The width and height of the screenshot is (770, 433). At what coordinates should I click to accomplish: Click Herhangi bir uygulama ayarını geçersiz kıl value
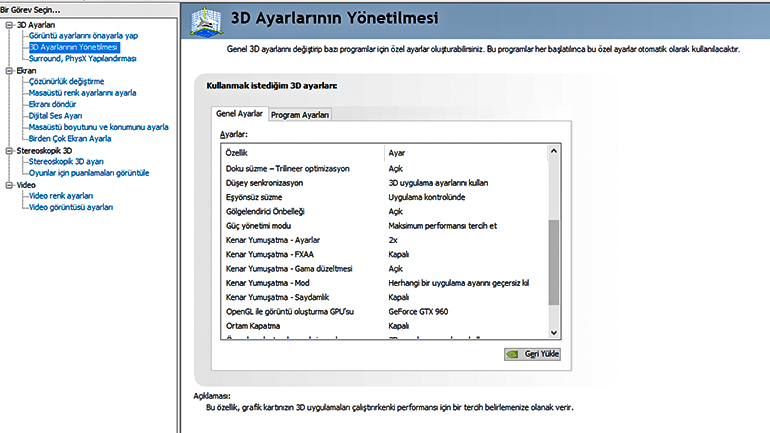pyautogui.click(x=458, y=283)
